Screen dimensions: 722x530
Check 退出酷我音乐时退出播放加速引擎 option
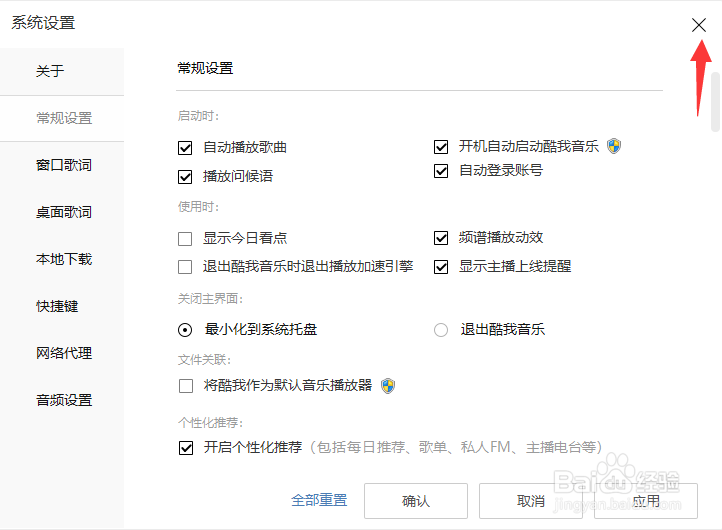tap(185, 267)
